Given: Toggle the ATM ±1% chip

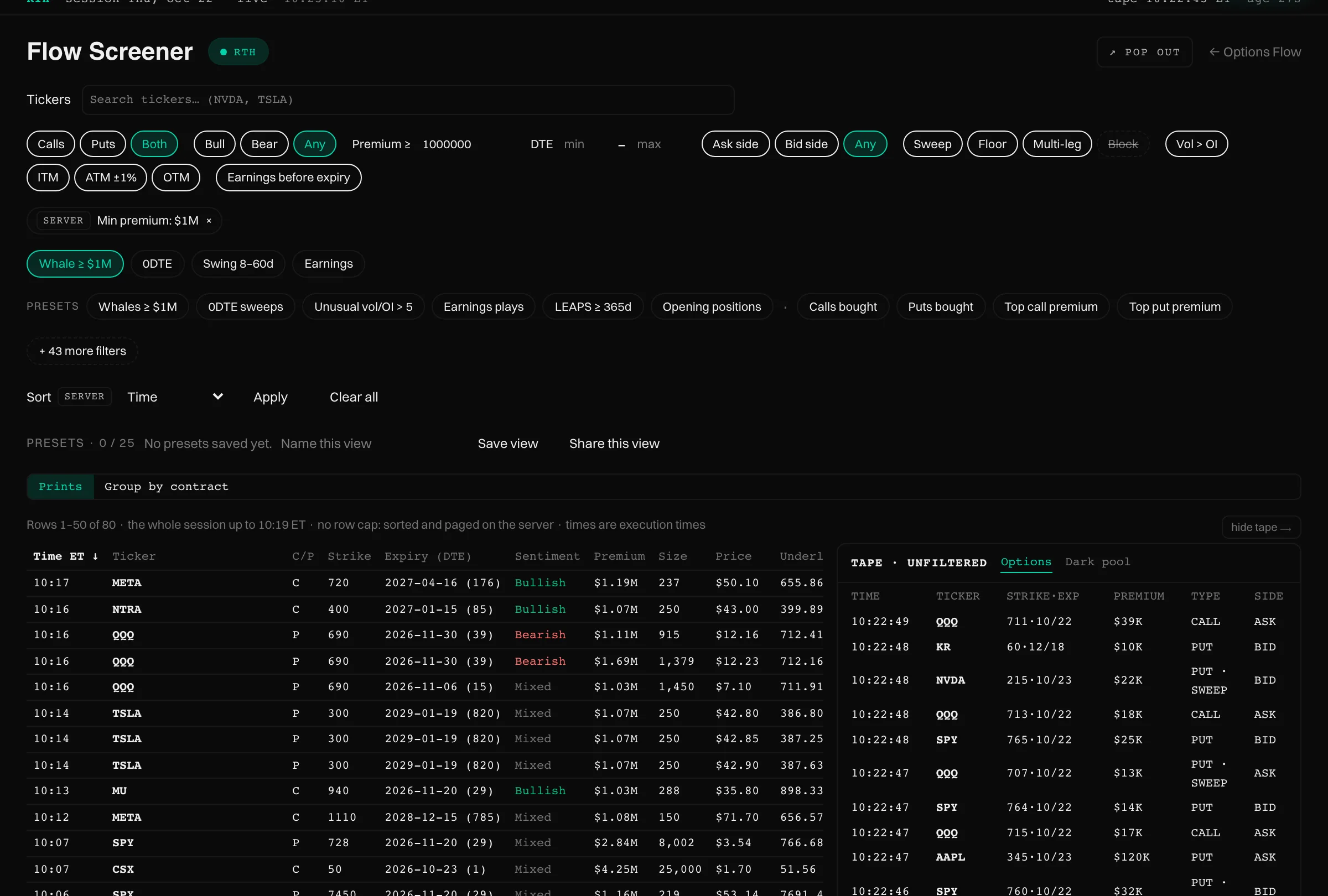Looking at the screenshot, I should click(111, 178).
